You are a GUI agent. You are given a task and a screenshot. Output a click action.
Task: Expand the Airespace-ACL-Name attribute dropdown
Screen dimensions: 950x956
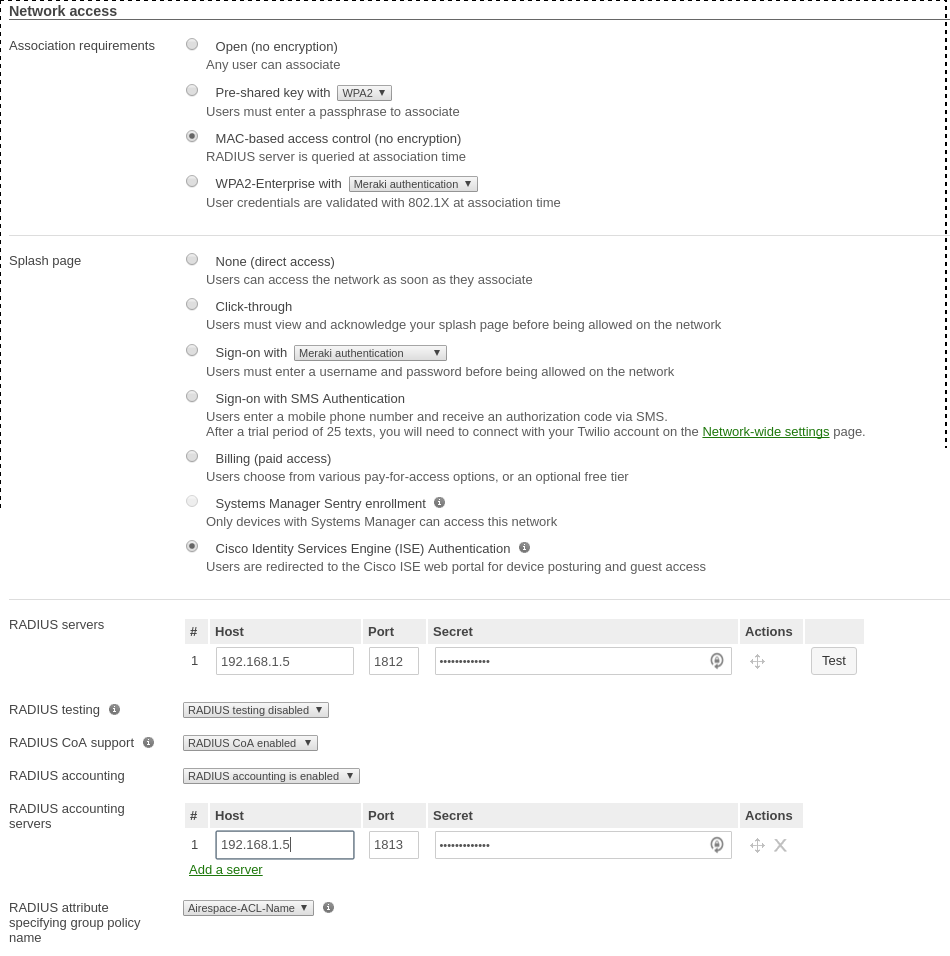tap(248, 907)
